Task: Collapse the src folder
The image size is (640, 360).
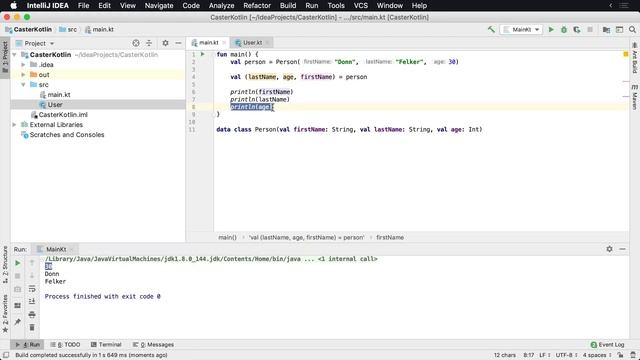Action: point(23,85)
